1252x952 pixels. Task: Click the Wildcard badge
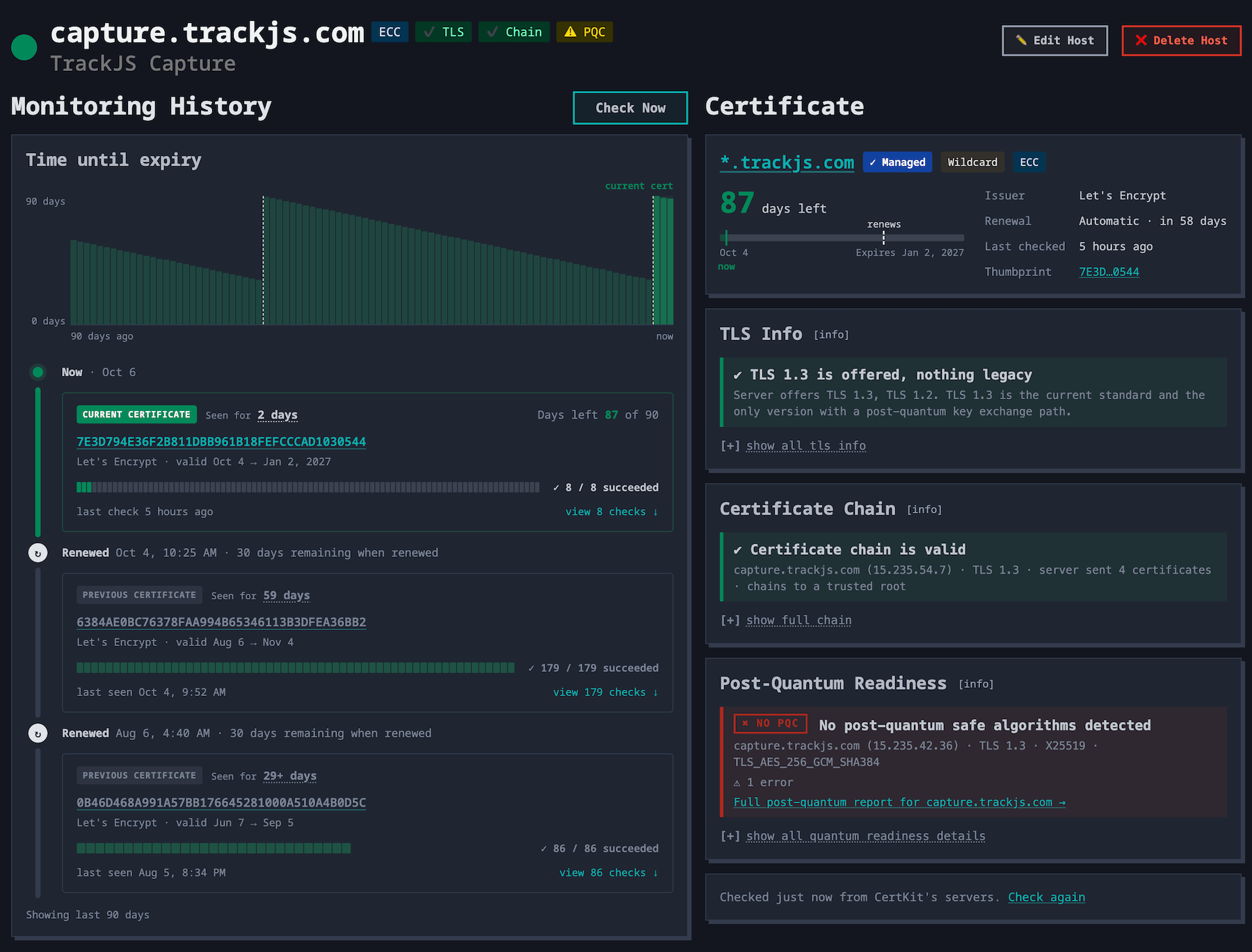click(x=972, y=162)
